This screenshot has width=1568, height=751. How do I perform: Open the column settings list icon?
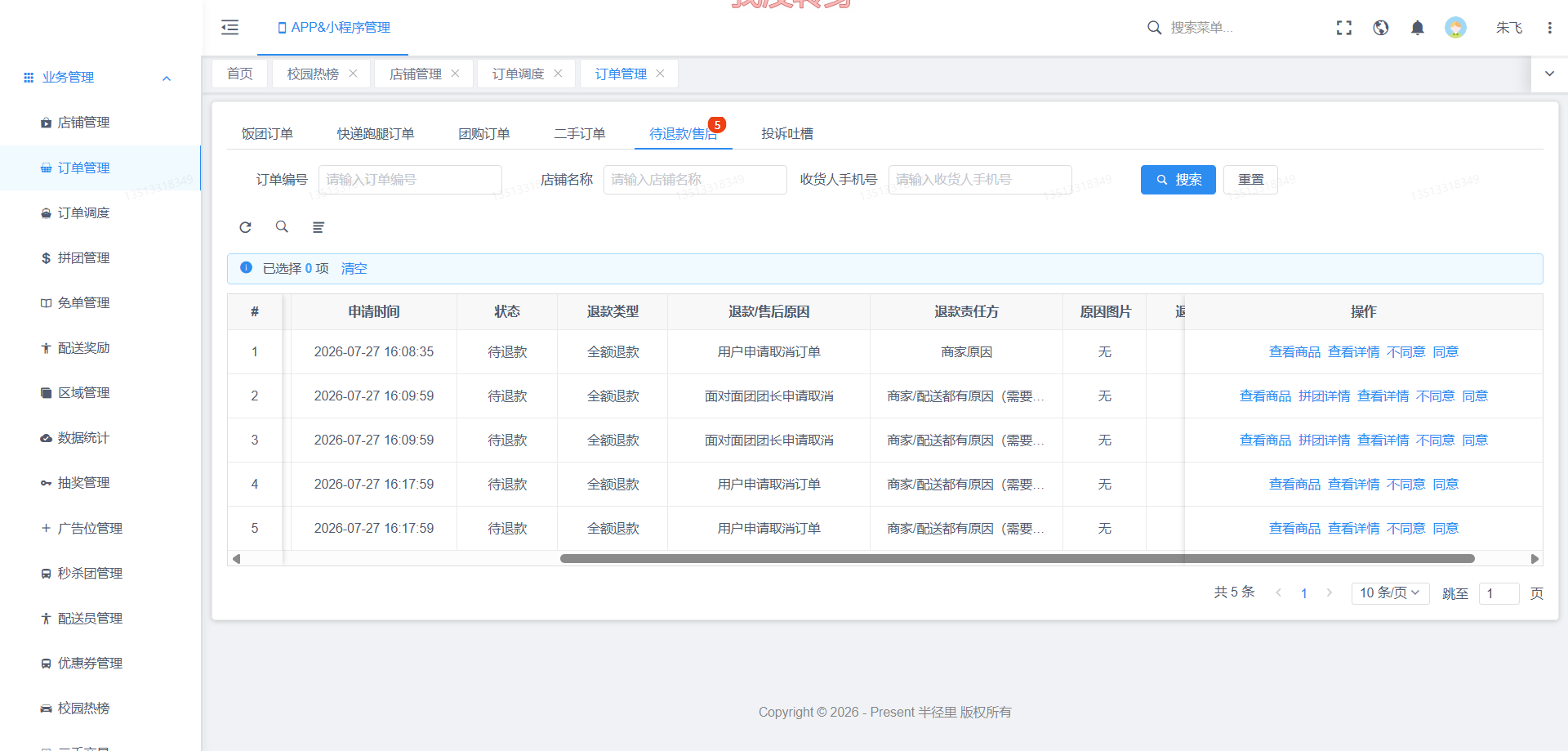click(318, 227)
